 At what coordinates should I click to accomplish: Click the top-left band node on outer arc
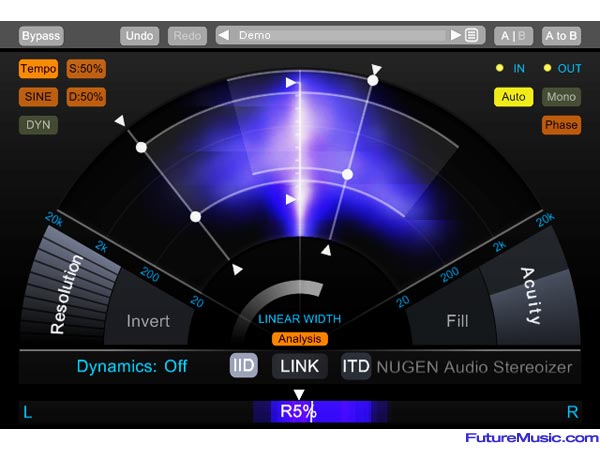[141, 147]
